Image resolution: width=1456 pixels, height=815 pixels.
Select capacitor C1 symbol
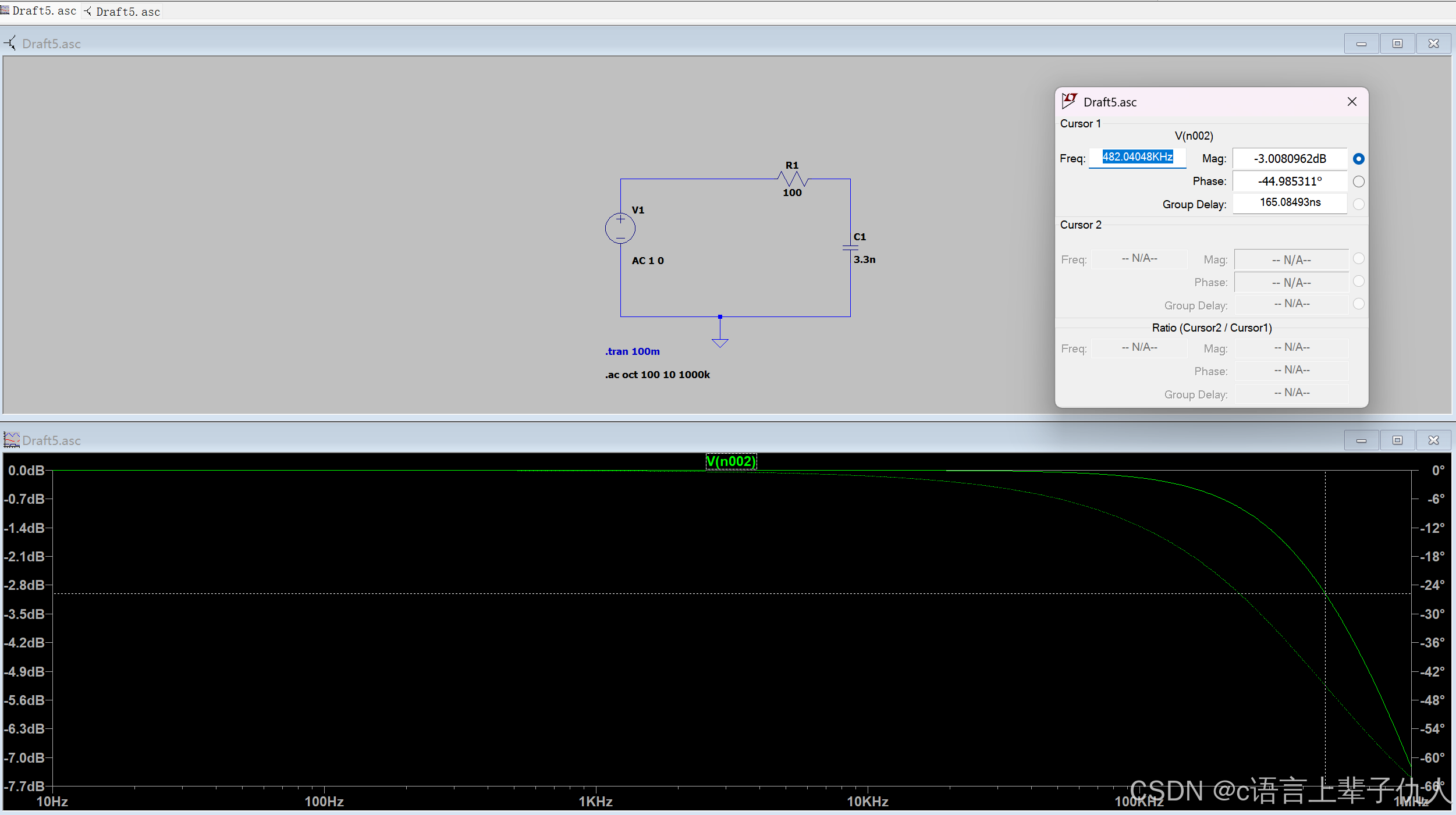pyautogui.click(x=850, y=248)
